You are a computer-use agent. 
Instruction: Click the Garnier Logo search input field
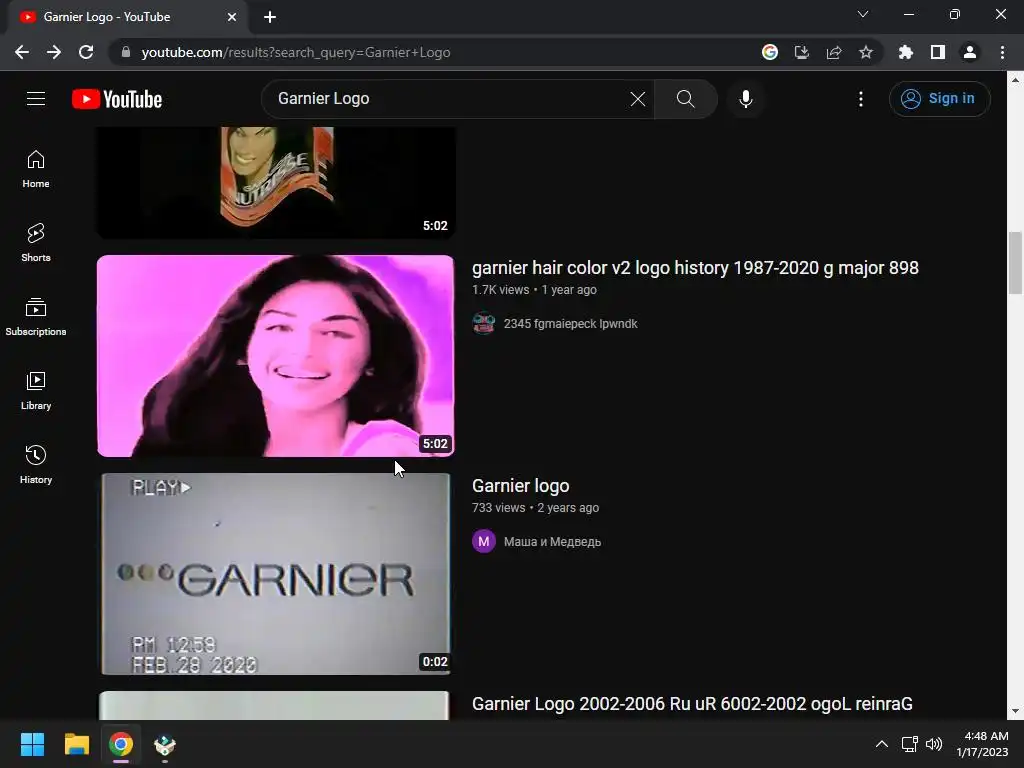pos(451,99)
